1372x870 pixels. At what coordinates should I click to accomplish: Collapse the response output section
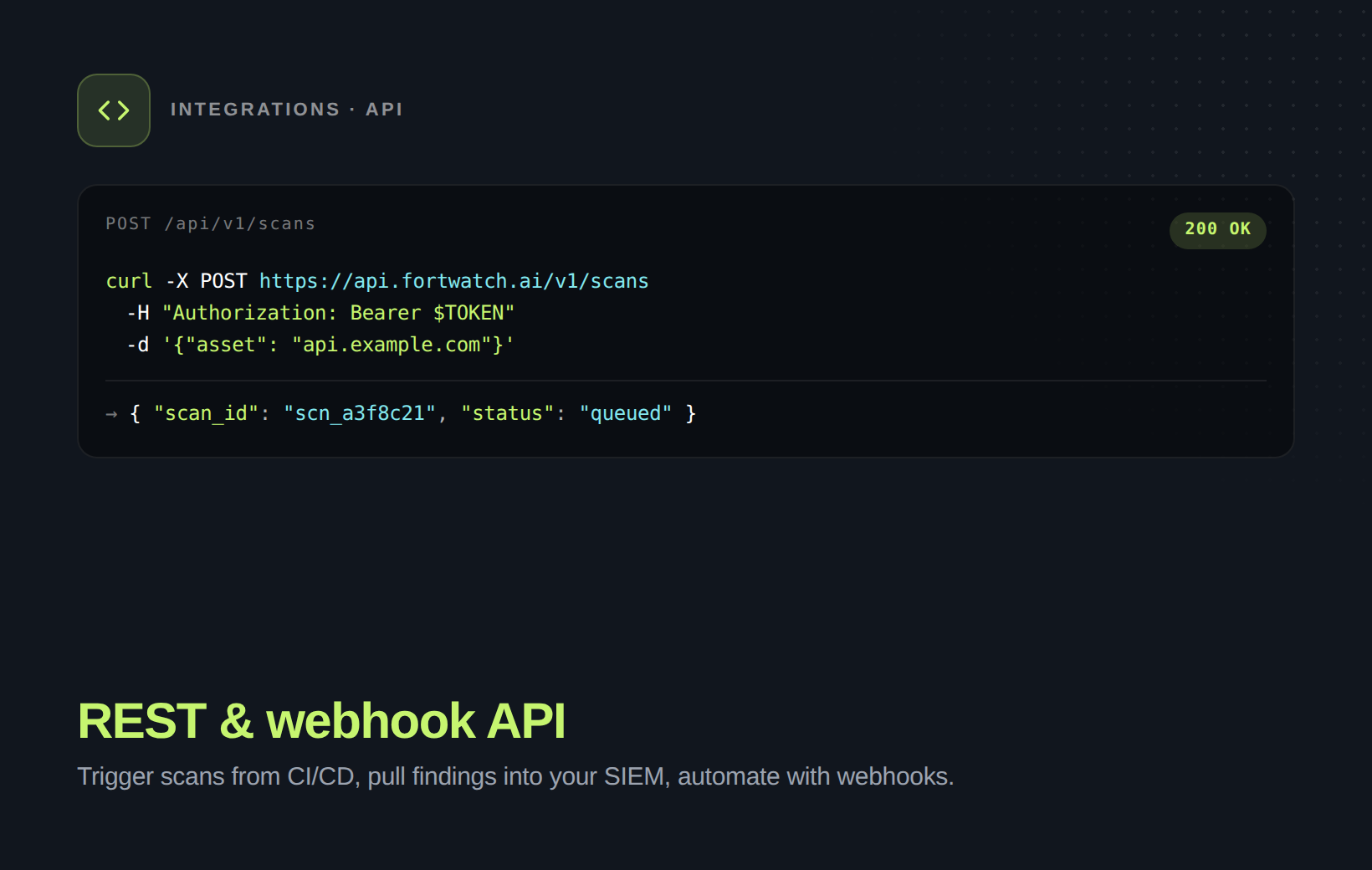pos(402,412)
